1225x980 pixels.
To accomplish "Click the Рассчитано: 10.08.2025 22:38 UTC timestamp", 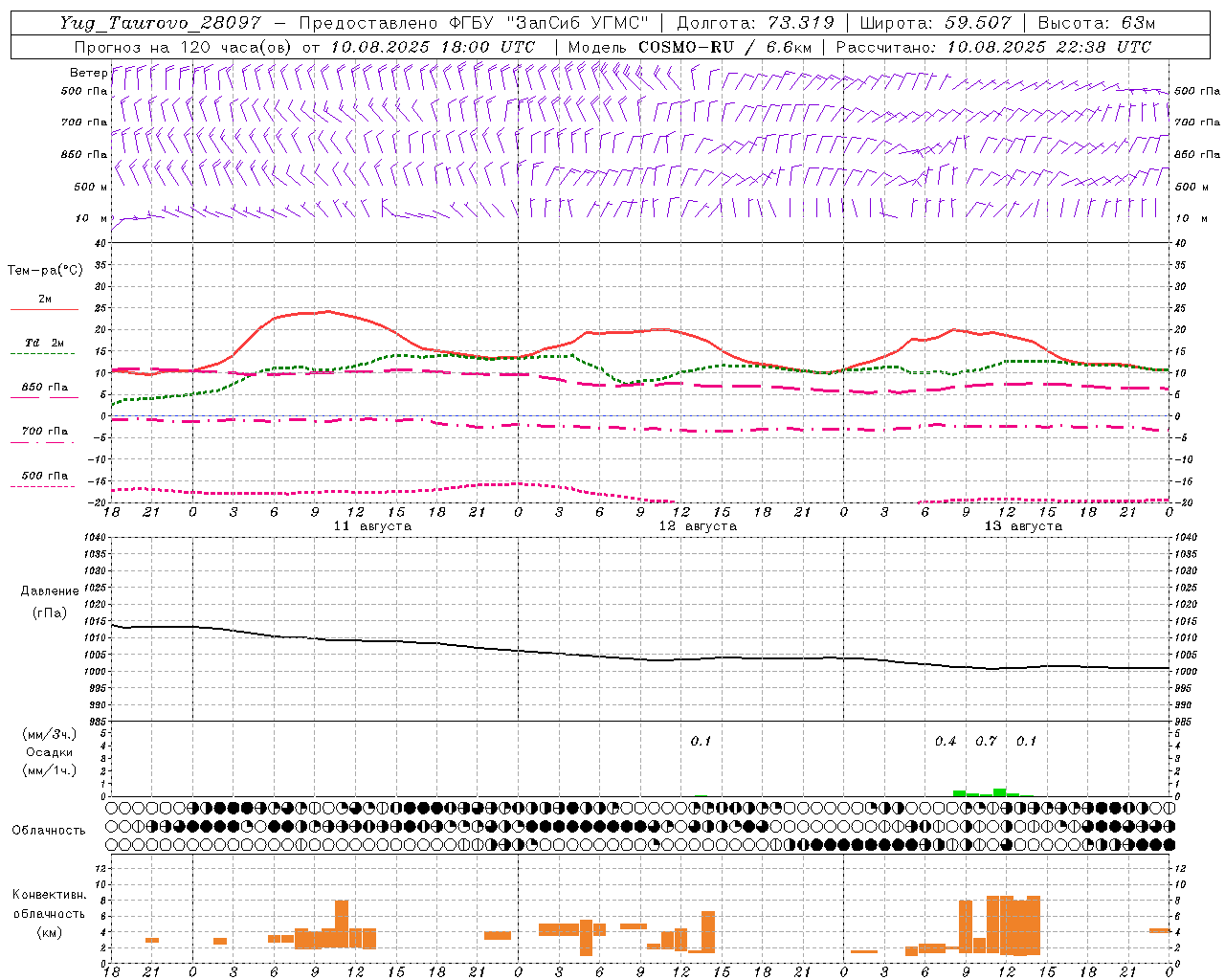I will [993, 47].
